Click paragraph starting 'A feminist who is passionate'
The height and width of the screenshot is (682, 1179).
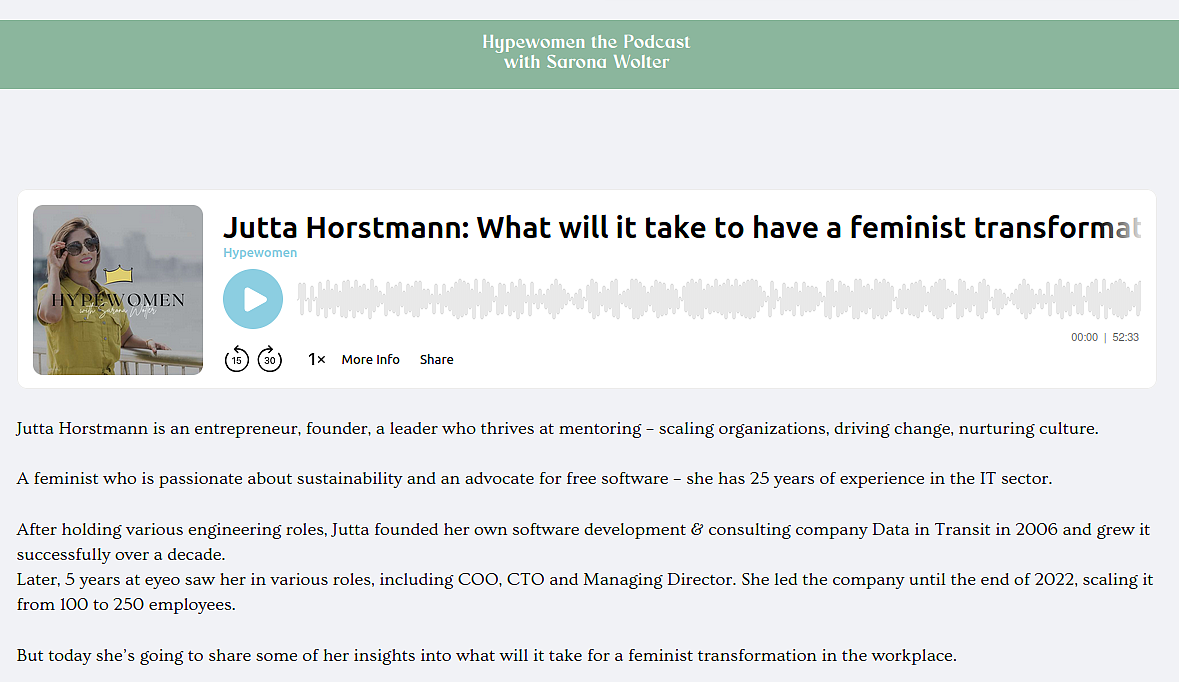click(535, 479)
